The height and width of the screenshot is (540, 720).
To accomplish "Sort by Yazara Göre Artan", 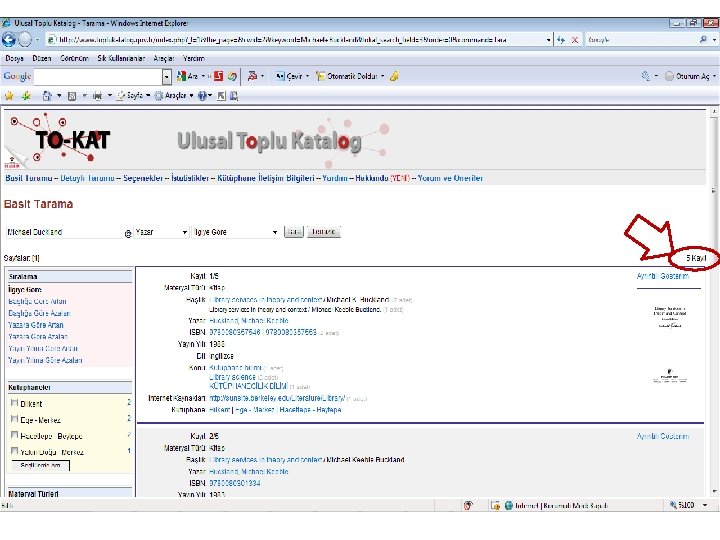I will [x=36, y=325].
